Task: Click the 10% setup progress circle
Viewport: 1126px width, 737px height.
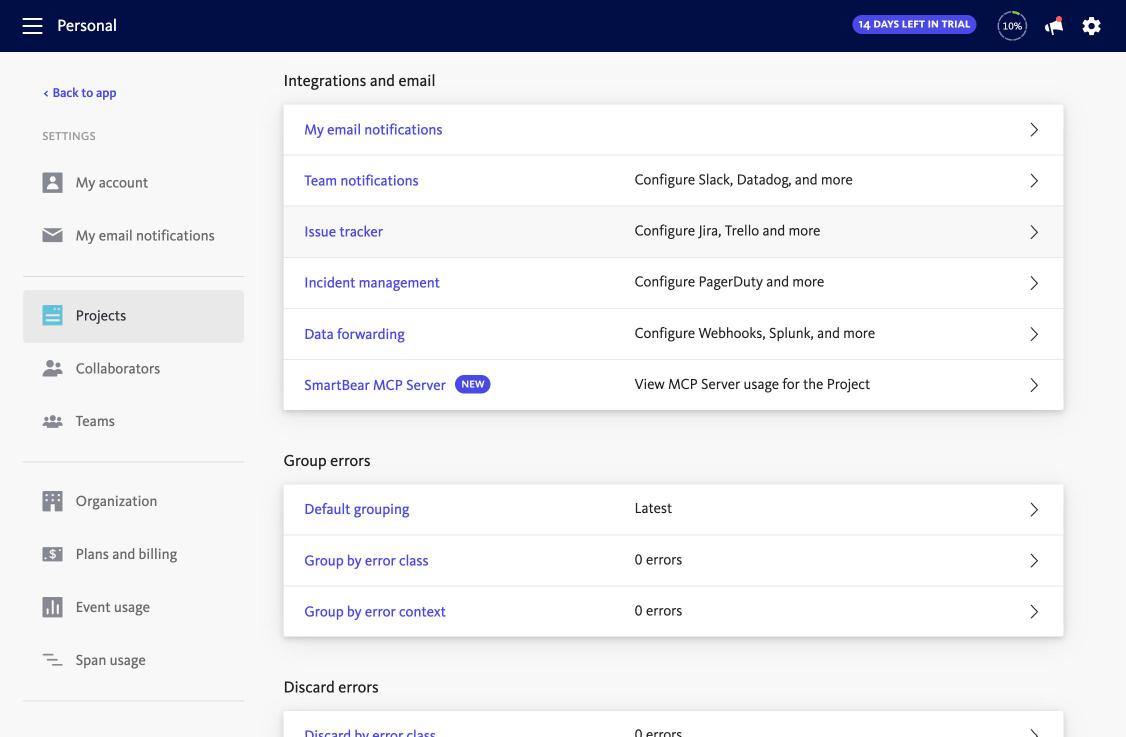Action: pyautogui.click(x=1012, y=26)
